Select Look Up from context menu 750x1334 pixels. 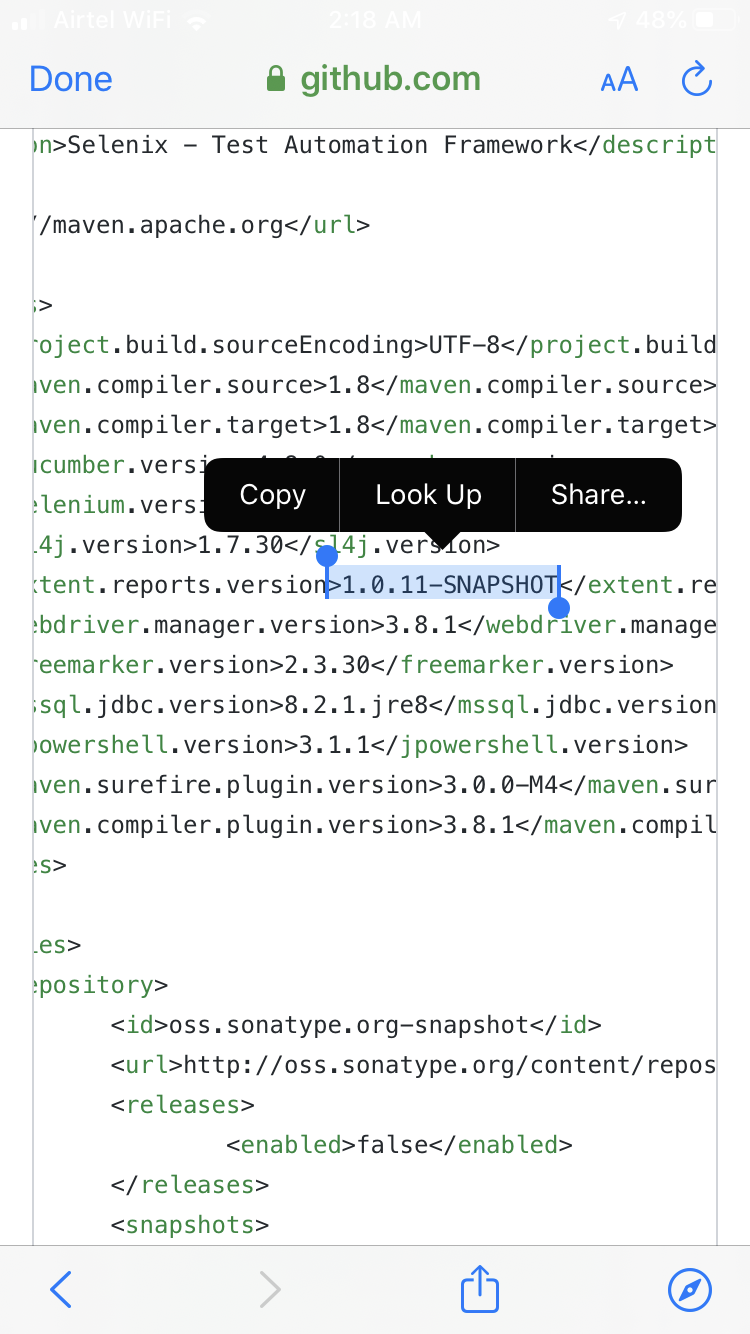coord(428,494)
